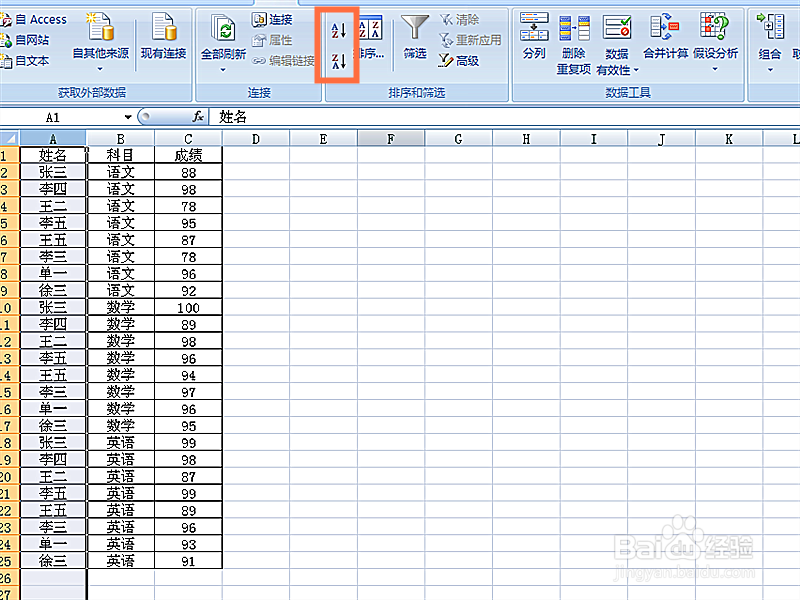Select column K header
This screenshot has height=600, width=800.
click(x=729, y=138)
